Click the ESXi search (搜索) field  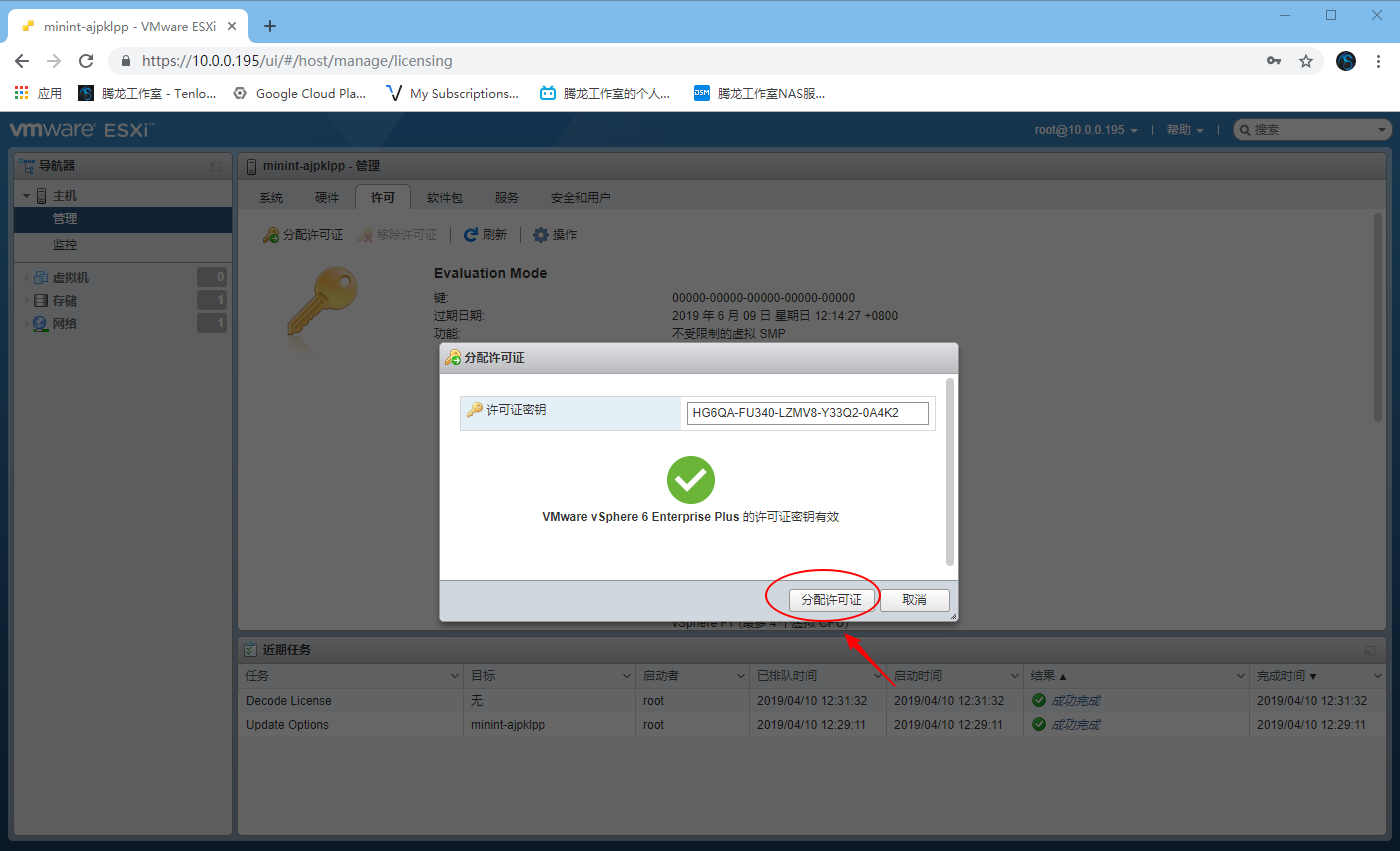(1312, 130)
